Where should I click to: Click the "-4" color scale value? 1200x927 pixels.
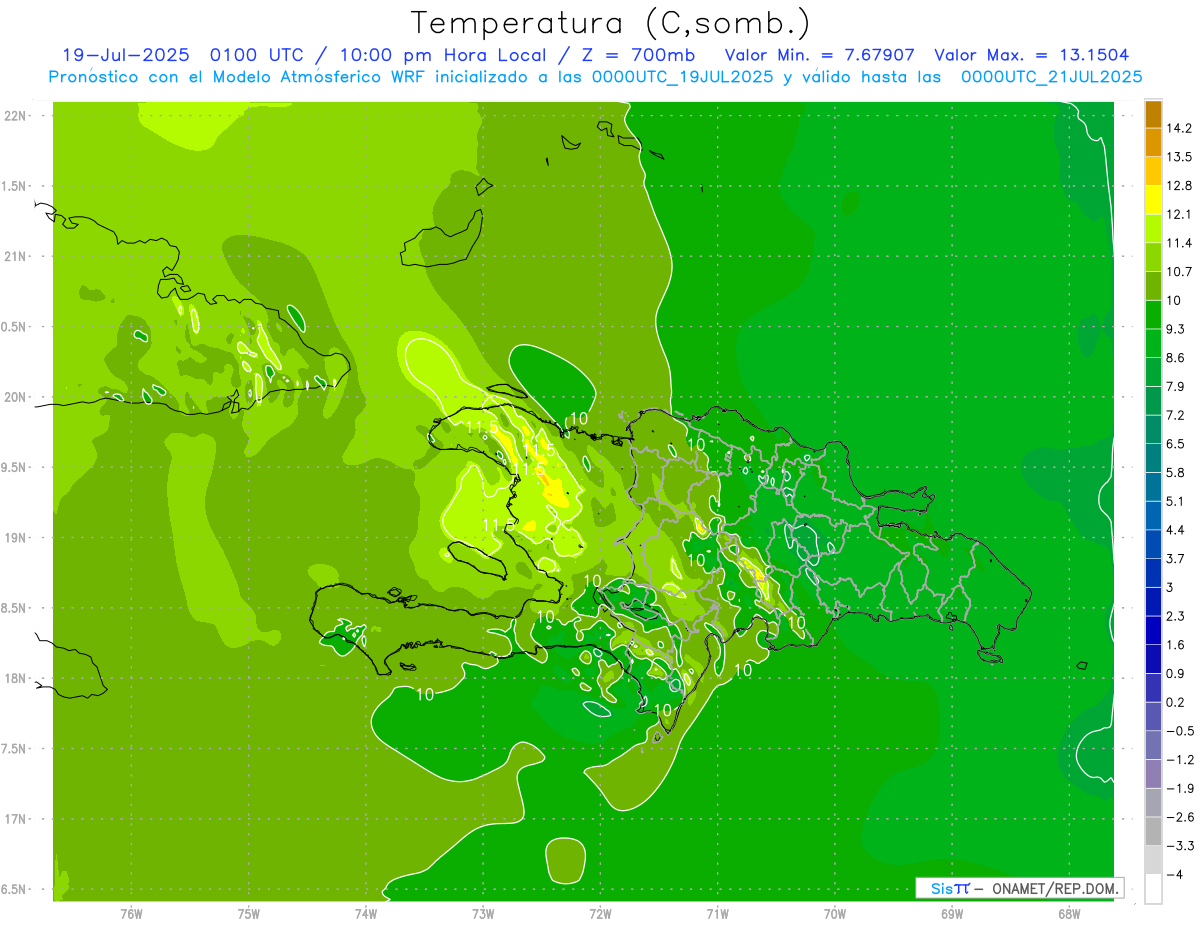click(1174, 875)
